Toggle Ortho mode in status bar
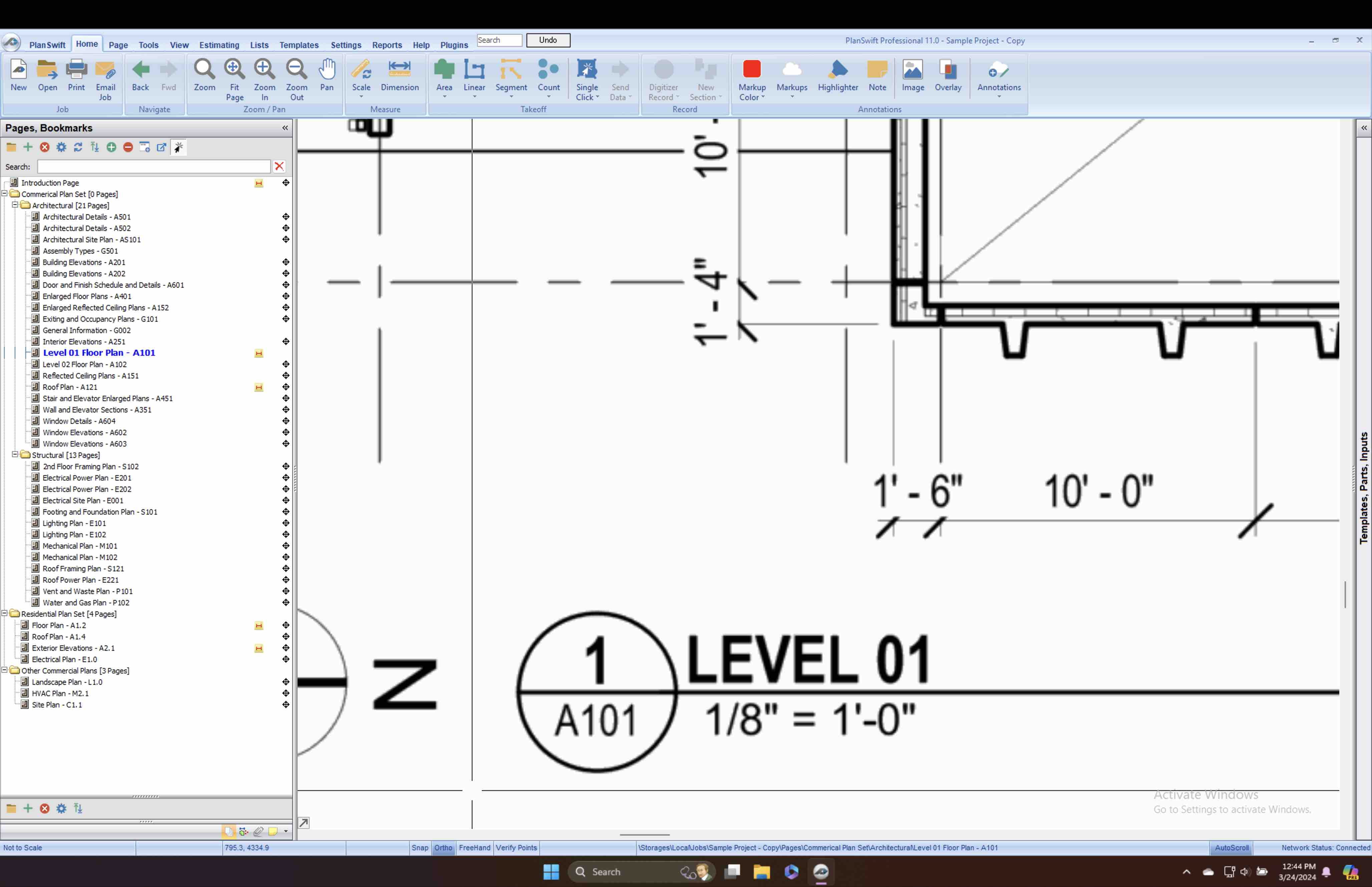This screenshot has width=1372, height=887. [x=443, y=847]
